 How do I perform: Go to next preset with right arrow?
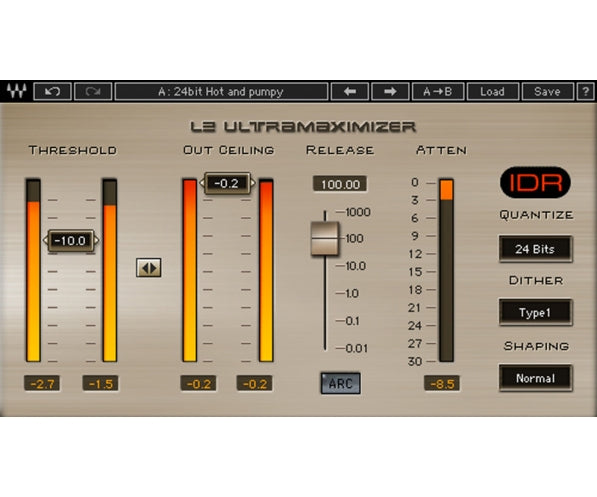(390, 91)
